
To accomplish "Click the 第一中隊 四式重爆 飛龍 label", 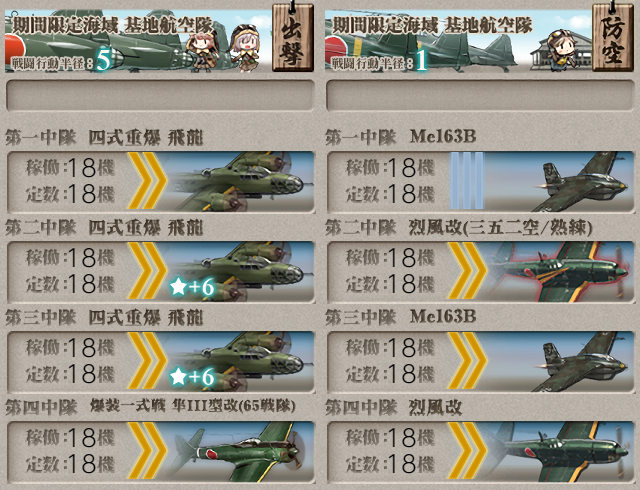I will click(104, 138).
